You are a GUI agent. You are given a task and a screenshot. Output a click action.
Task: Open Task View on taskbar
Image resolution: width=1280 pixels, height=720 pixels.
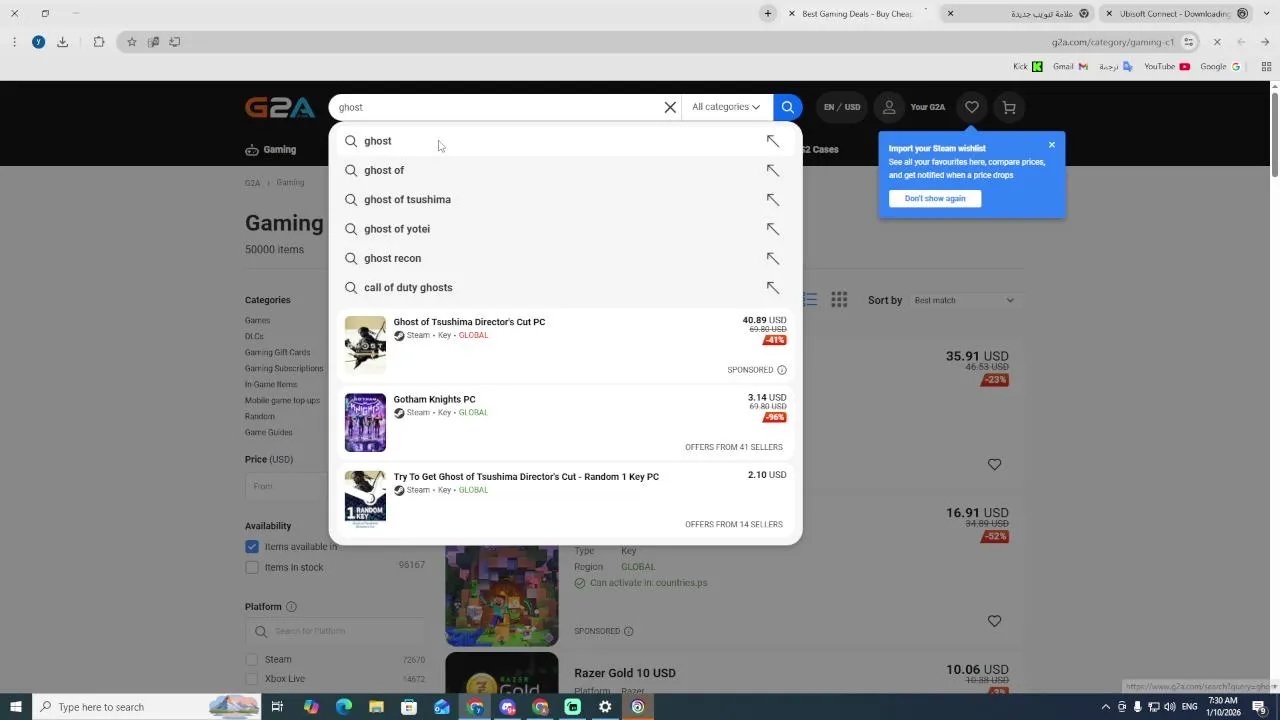pos(277,707)
